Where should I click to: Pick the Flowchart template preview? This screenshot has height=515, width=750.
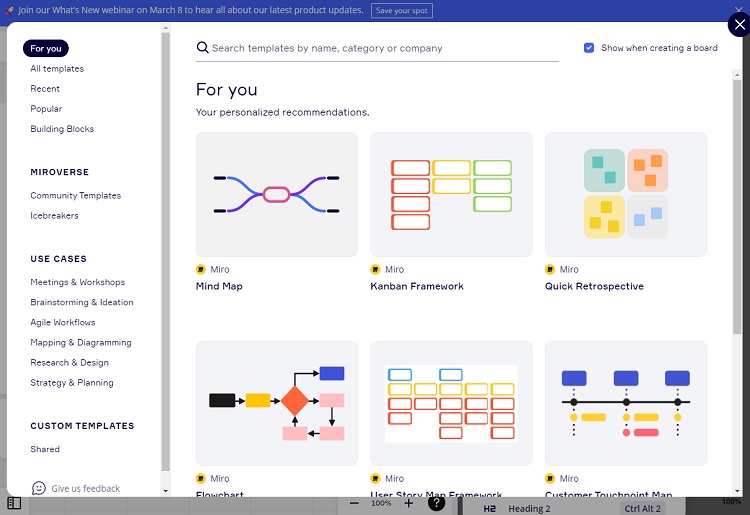pyautogui.click(x=276, y=403)
